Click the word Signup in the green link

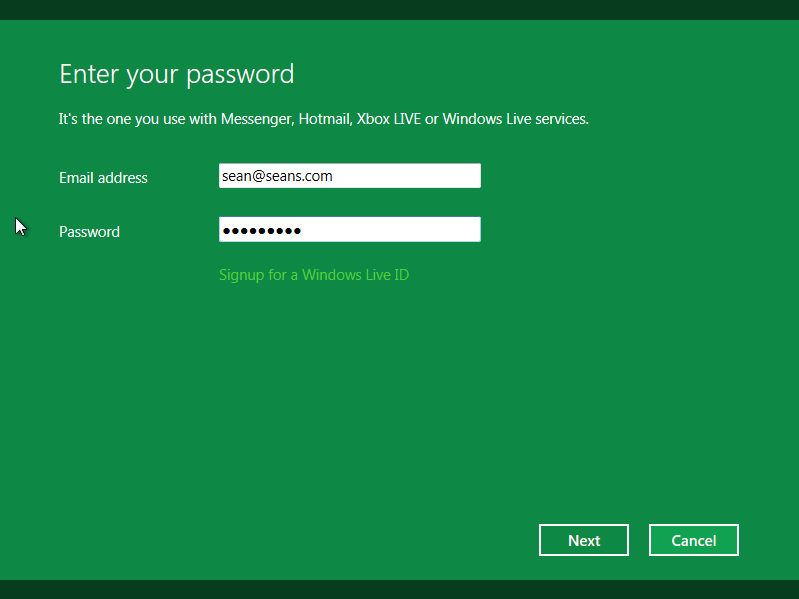click(241, 274)
